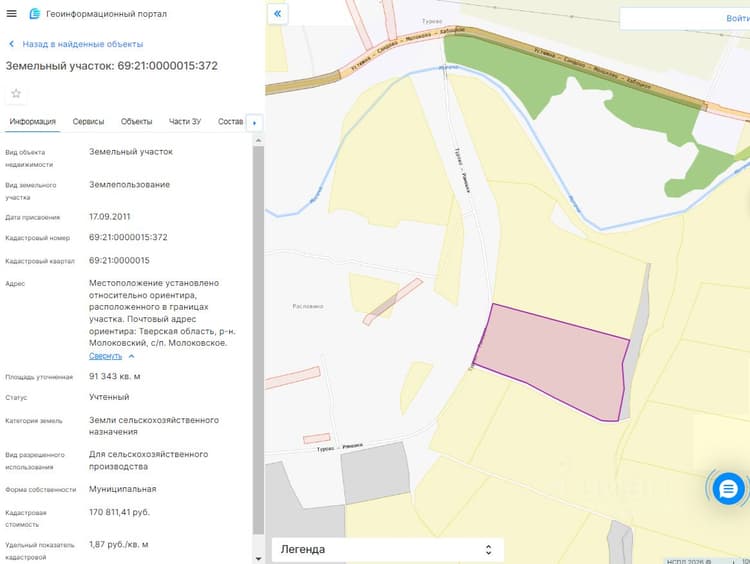The image size is (750, 564).
Task: Click the 1,87 руб./кв. м value
Action: pos(119,544)
